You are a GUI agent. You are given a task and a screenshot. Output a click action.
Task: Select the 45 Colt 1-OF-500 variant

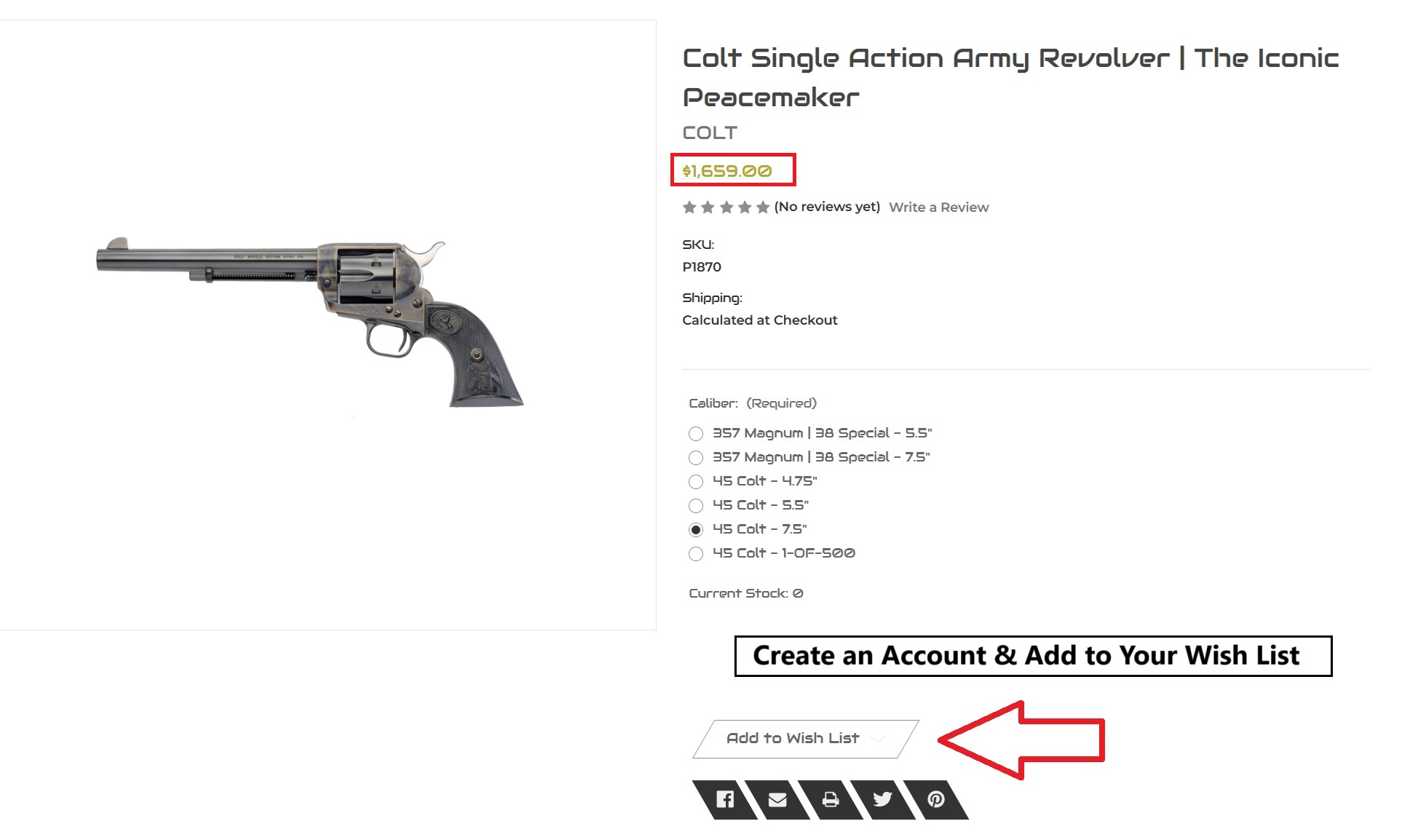point(696,553)
